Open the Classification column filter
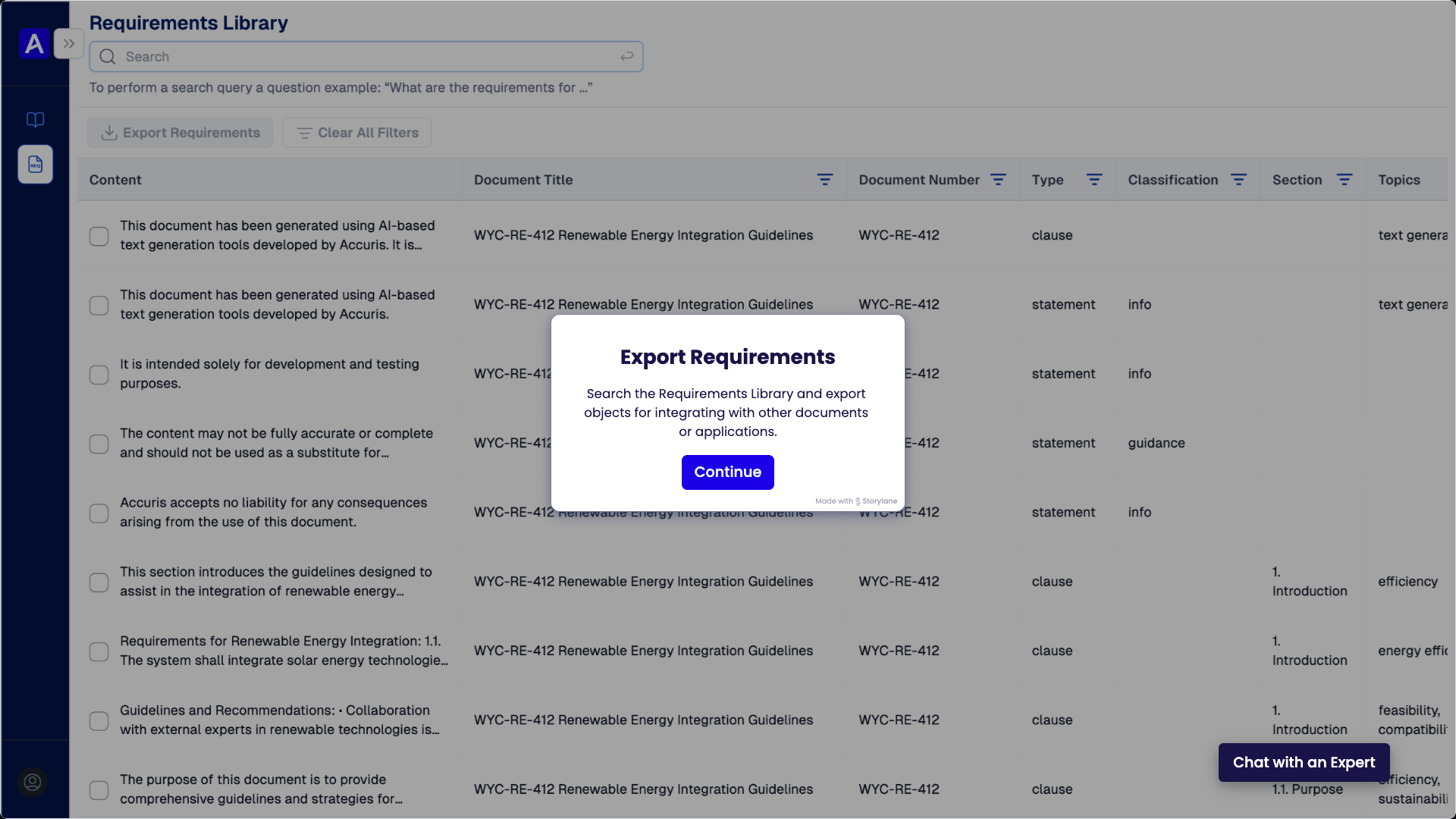Viewport: 1456px width, 819px height. [x=1238, y=180]
